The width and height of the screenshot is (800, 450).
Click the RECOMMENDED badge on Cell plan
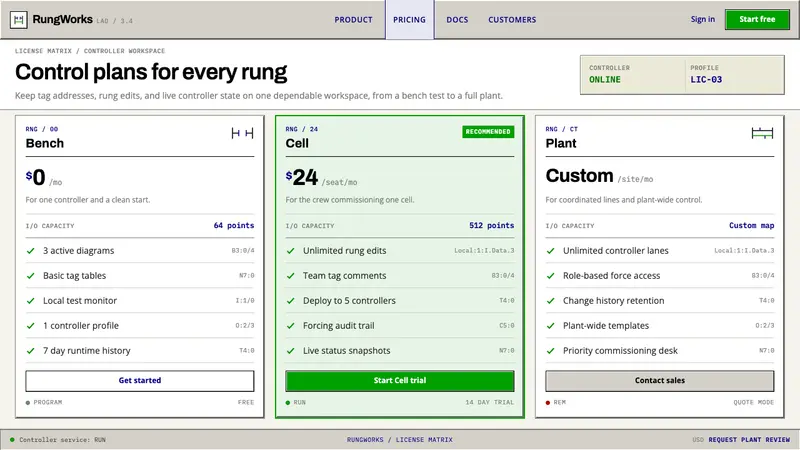click(x=488, y=132)
